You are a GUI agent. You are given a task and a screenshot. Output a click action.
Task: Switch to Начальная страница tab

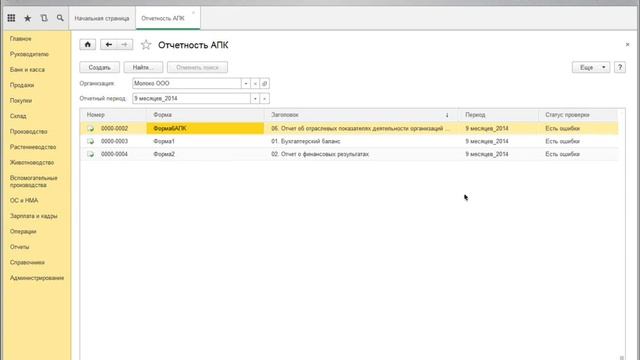coord(102,18)
